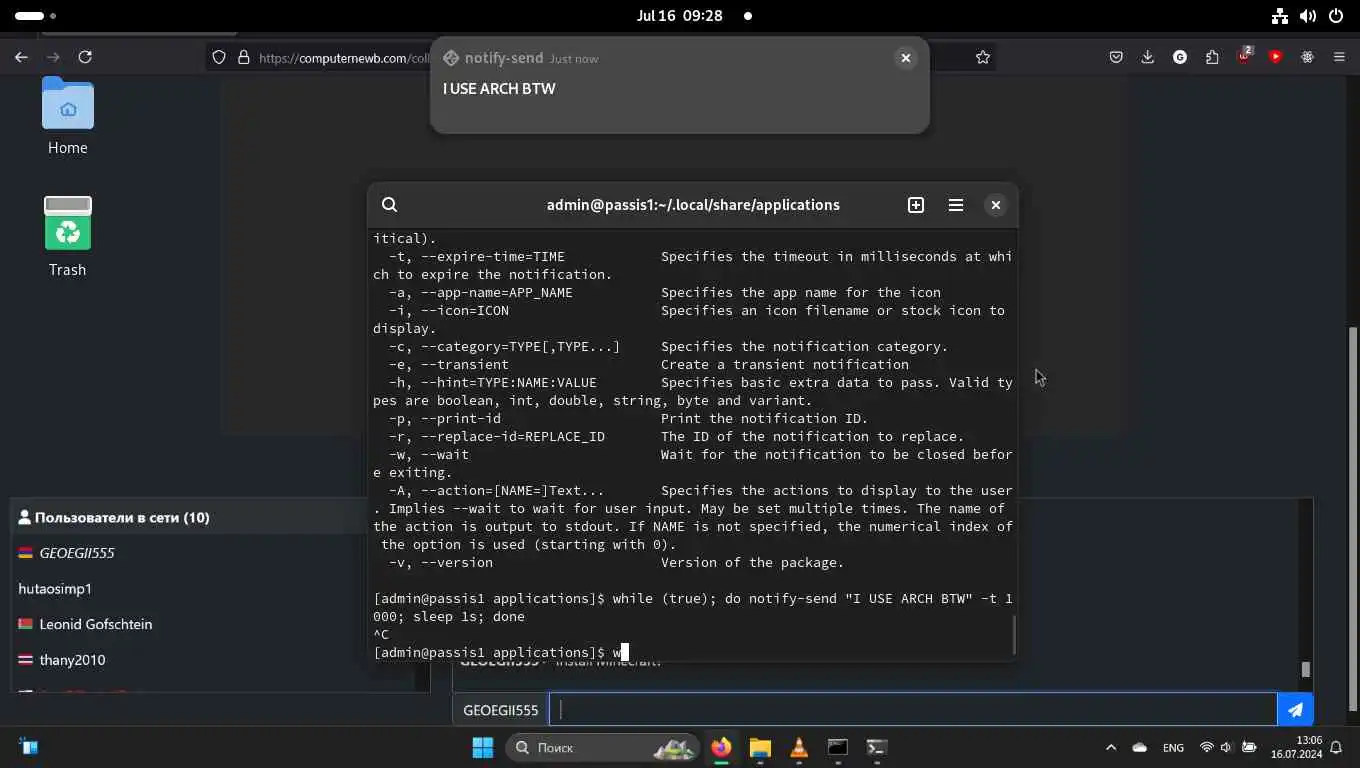Open the taskbar clock 13:06 16.07.2024

point(1296,747)
